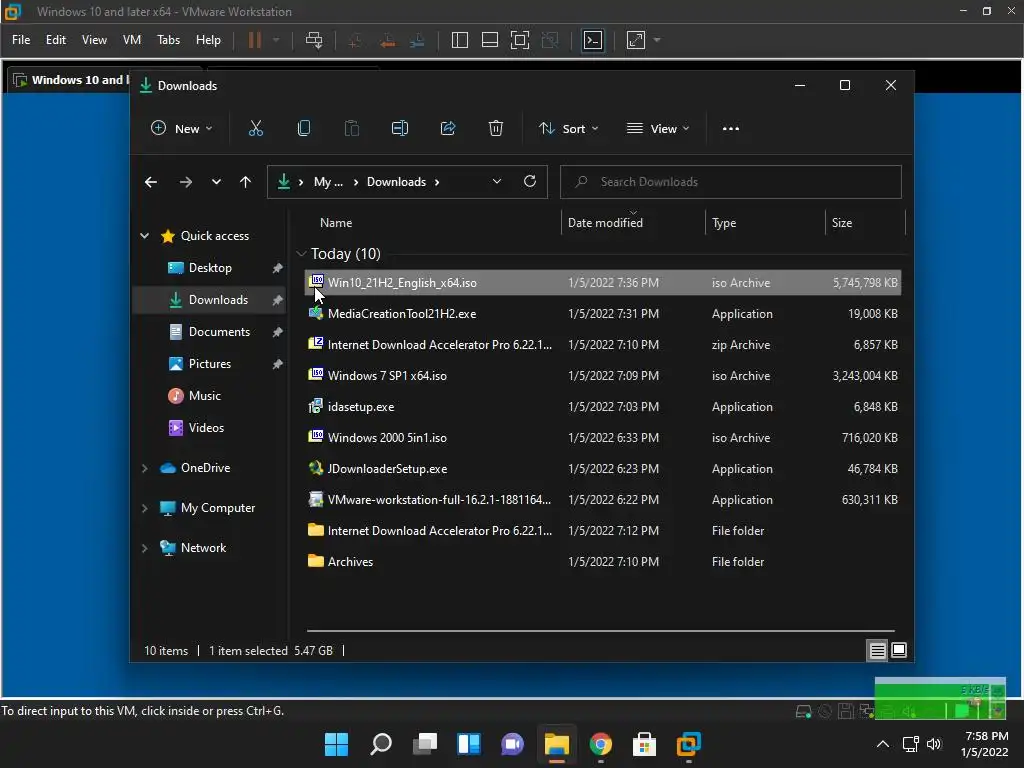Click VMware revert snapshot icon
This screenshot has width=1024, height=768.
(387, 40)
